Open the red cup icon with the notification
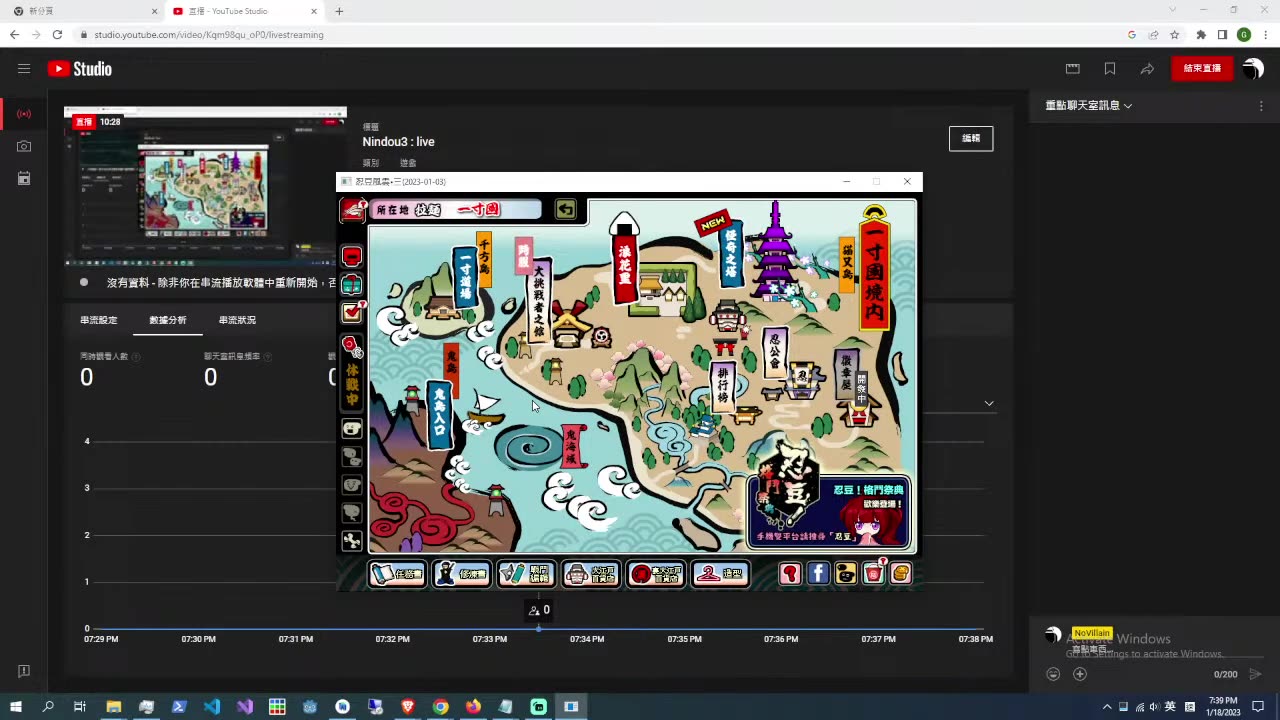 (874, 572)
